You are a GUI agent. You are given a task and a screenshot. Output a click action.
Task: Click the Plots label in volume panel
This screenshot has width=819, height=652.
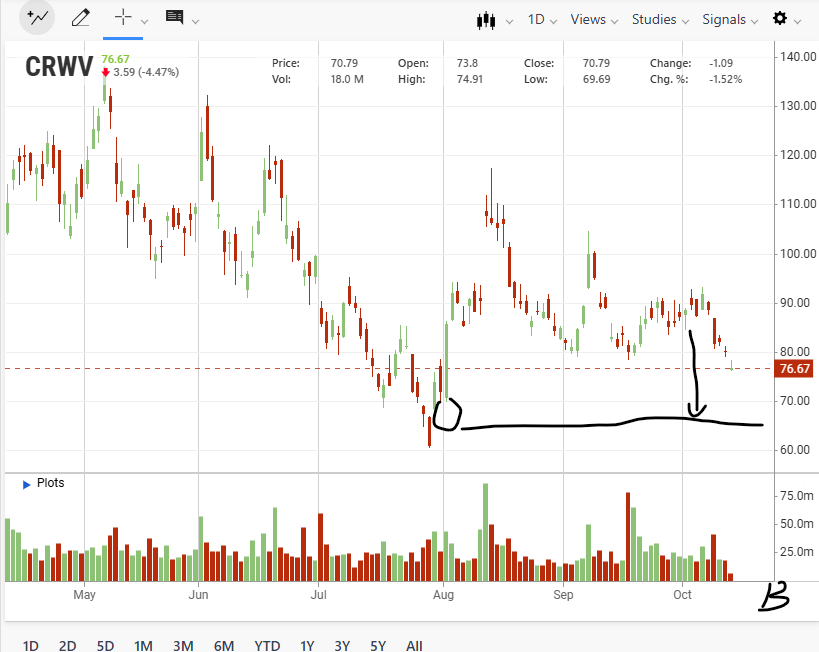tap(51, 483)
